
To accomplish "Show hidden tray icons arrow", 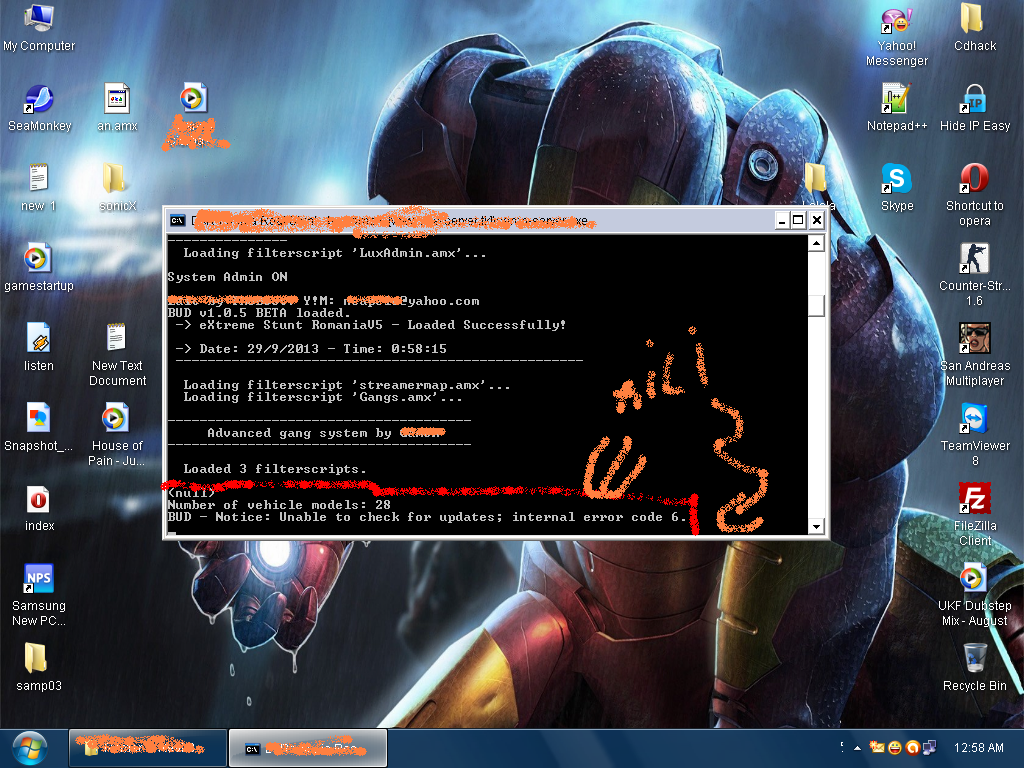I will tap(857, 748).
